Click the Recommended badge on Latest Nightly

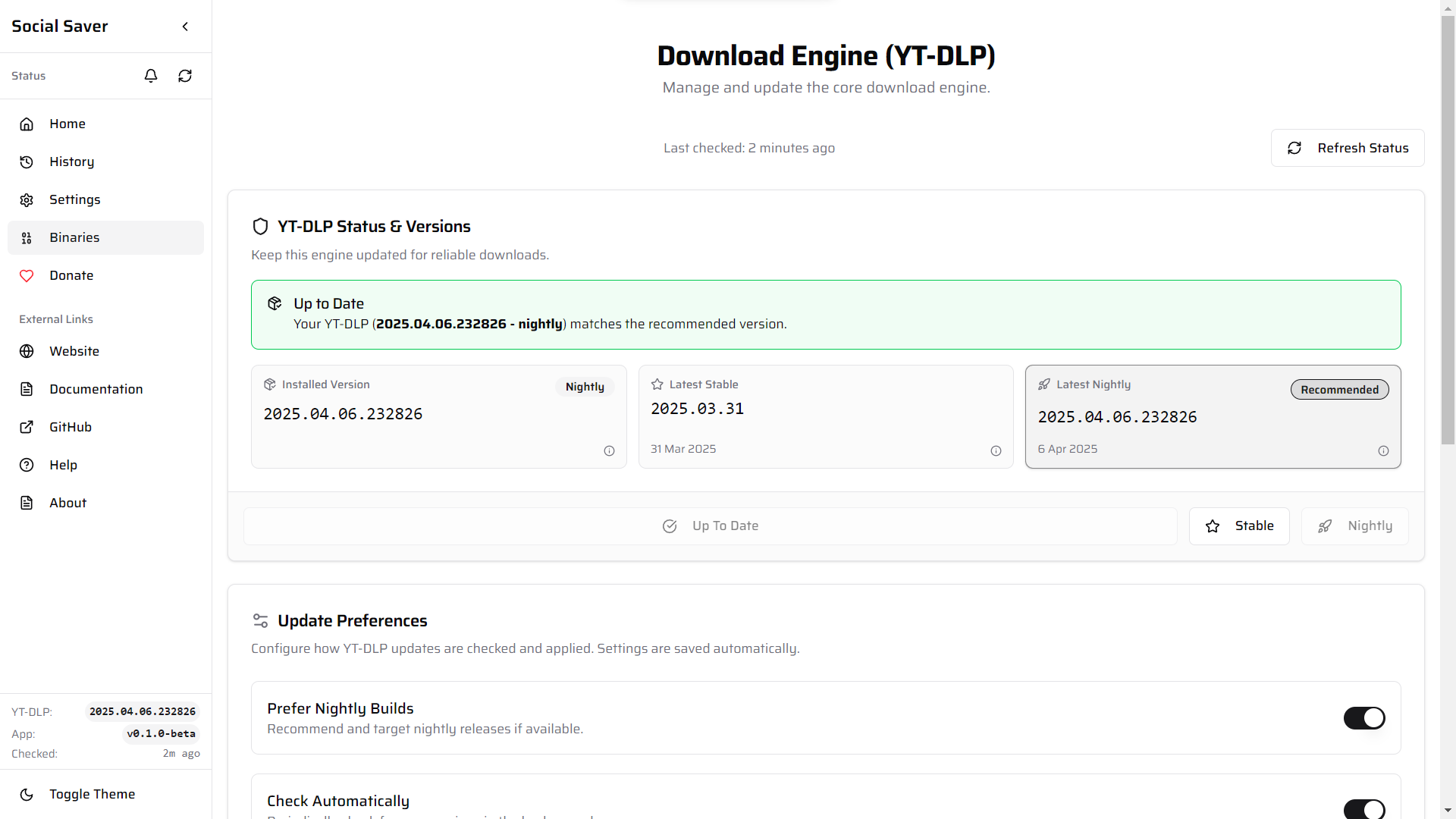click(1339, 389)
